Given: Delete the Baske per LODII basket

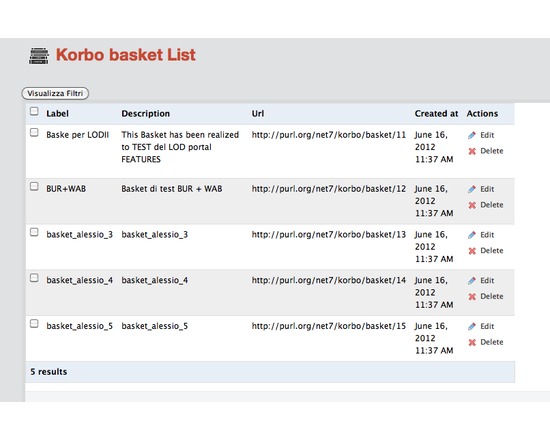Looking at the screenshot, I should [491, 151].
